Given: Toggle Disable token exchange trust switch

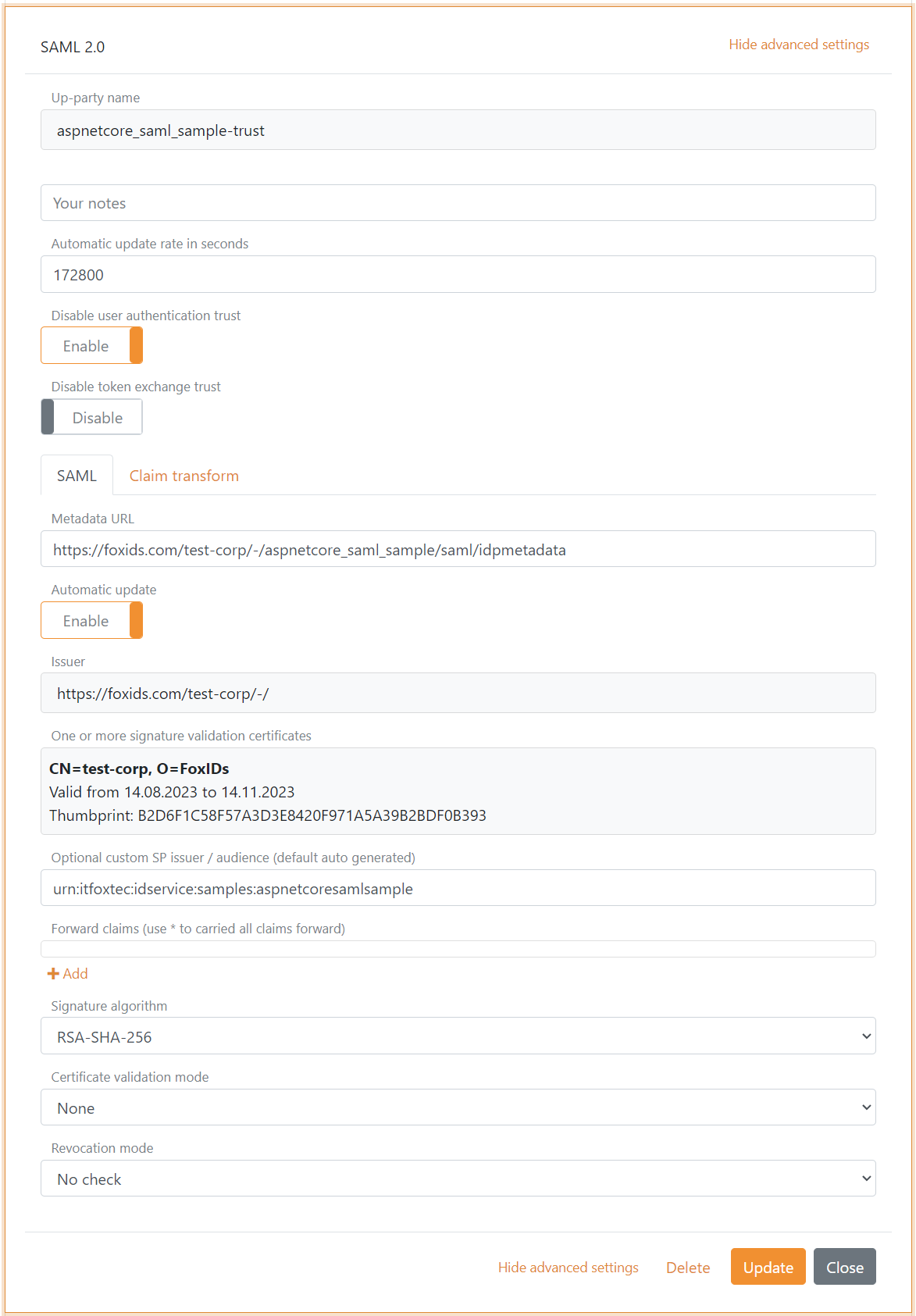Looking at the screenshot, I should point(91,417).
